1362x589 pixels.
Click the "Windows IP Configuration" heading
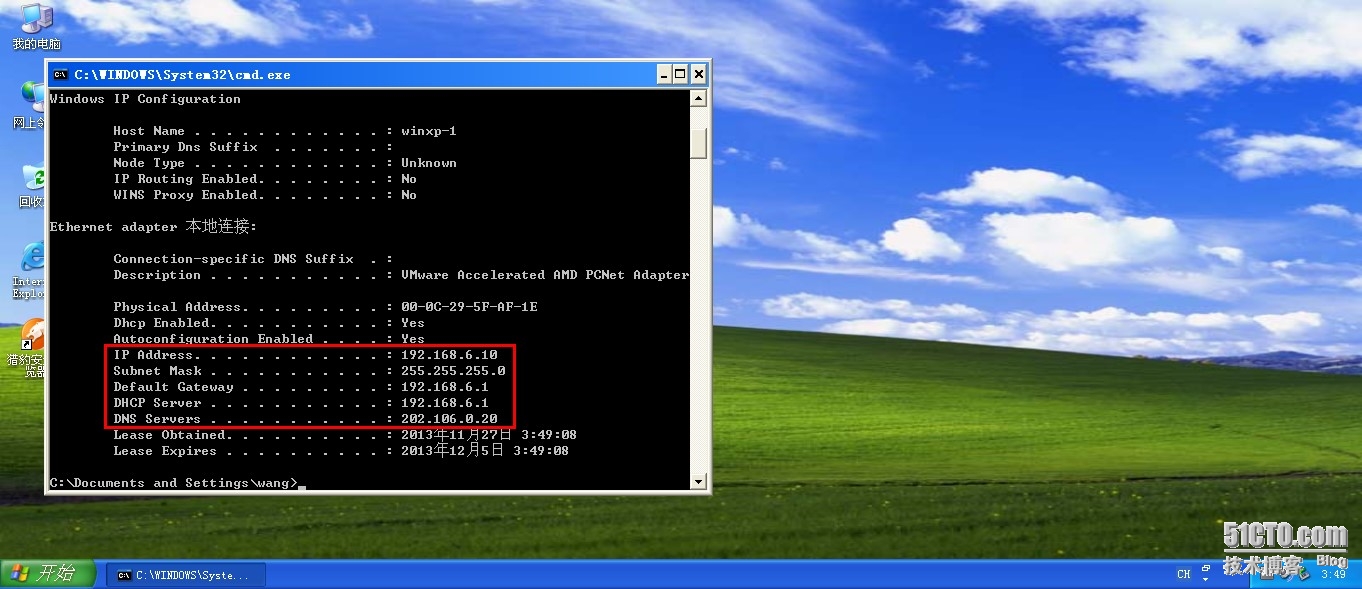click(x=145, y=99)
